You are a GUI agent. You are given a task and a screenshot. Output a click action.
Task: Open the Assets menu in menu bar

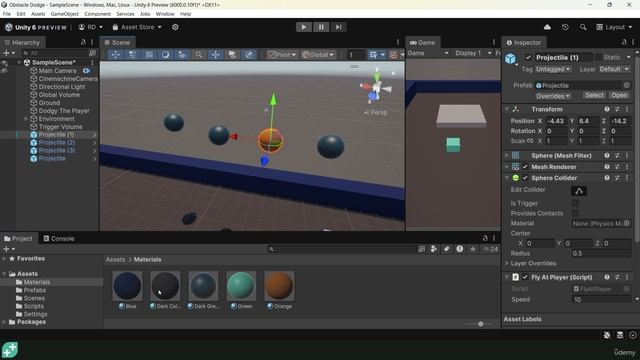click(x=38, y=14)
